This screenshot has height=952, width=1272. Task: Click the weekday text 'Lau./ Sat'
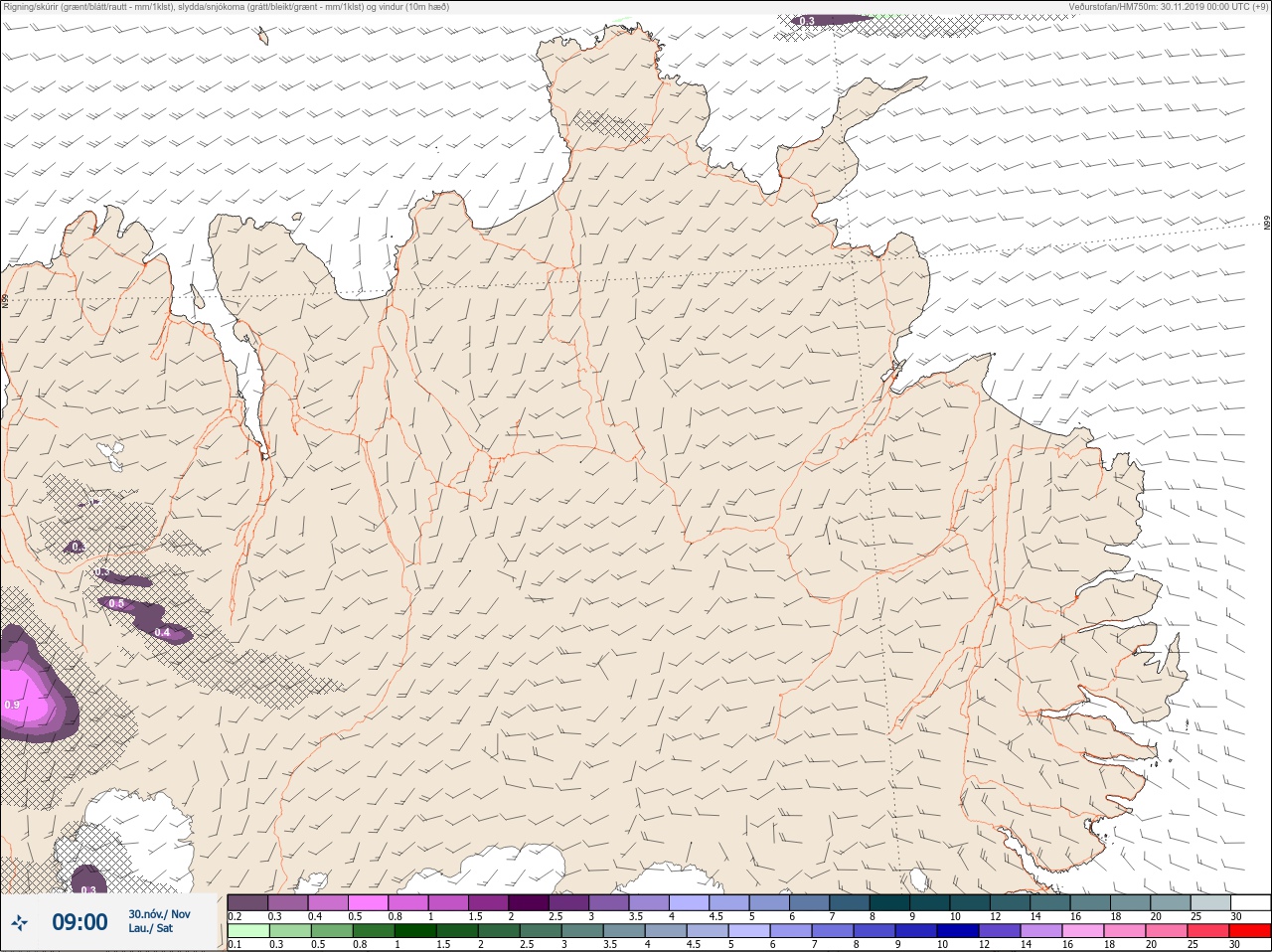tap(151, 929)
